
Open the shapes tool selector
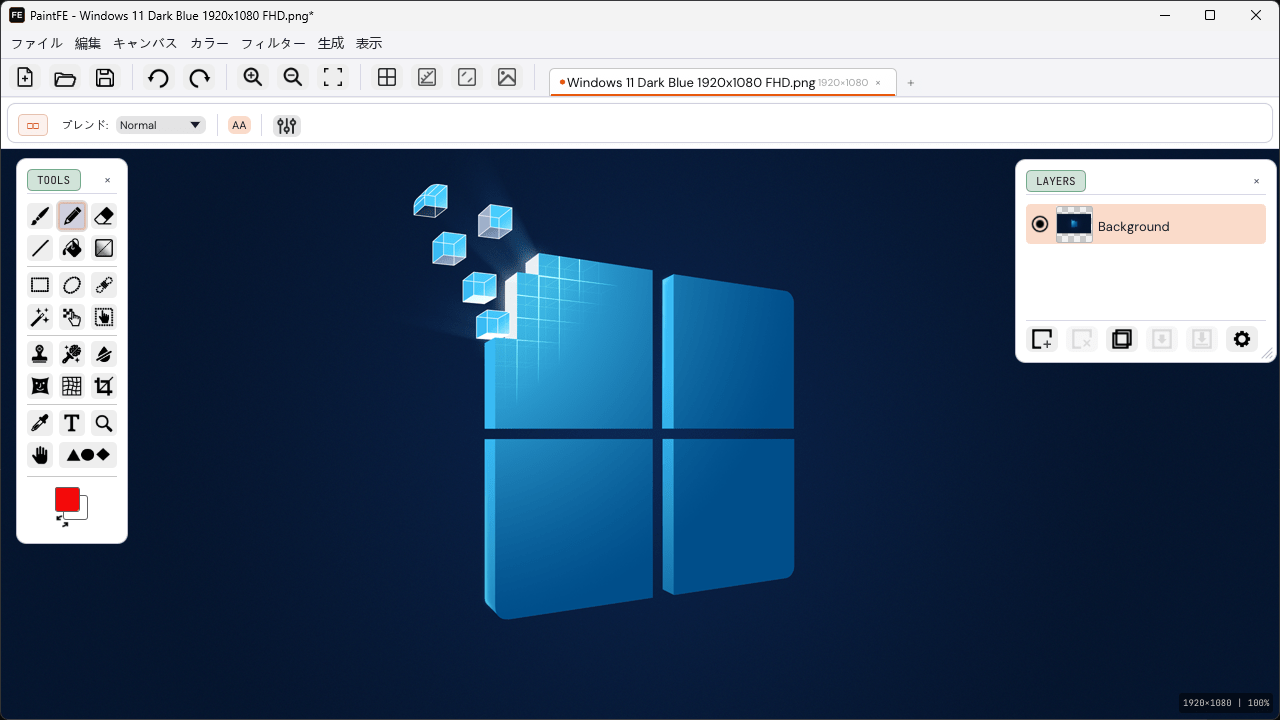(88, 456)
